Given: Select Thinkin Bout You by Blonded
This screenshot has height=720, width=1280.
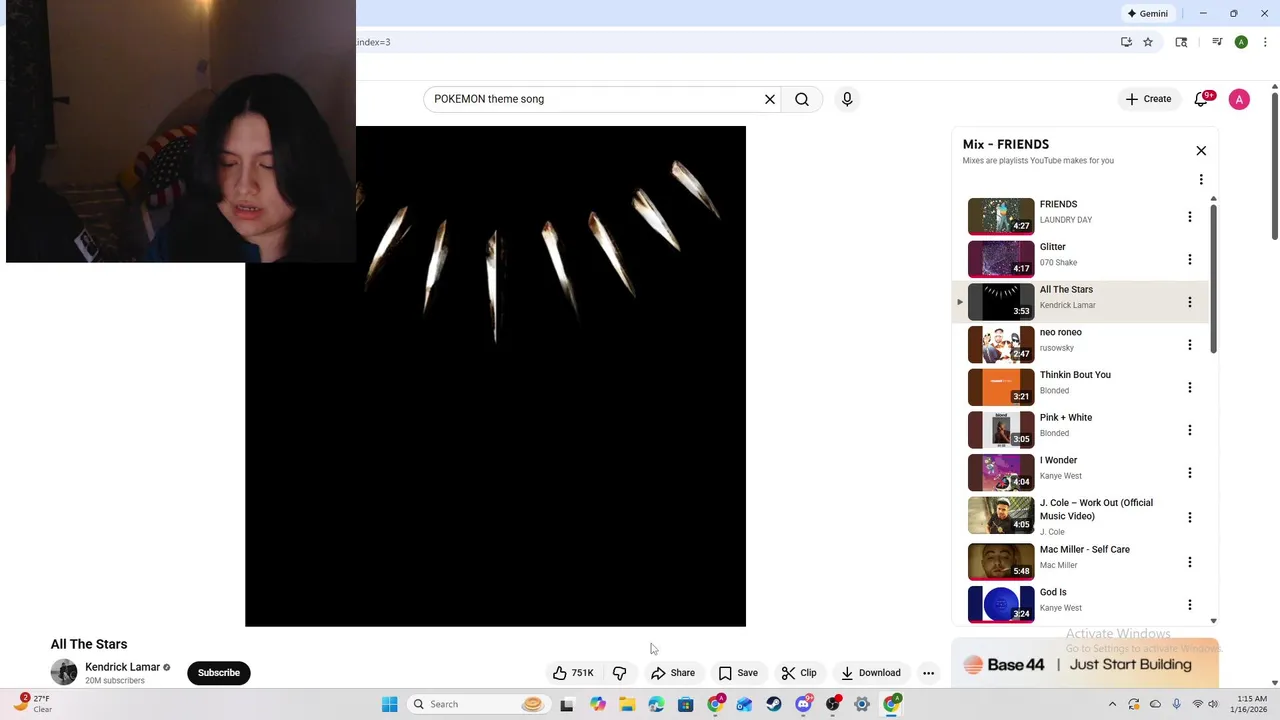Looking at the screenshot, I should pos(1080,388).
